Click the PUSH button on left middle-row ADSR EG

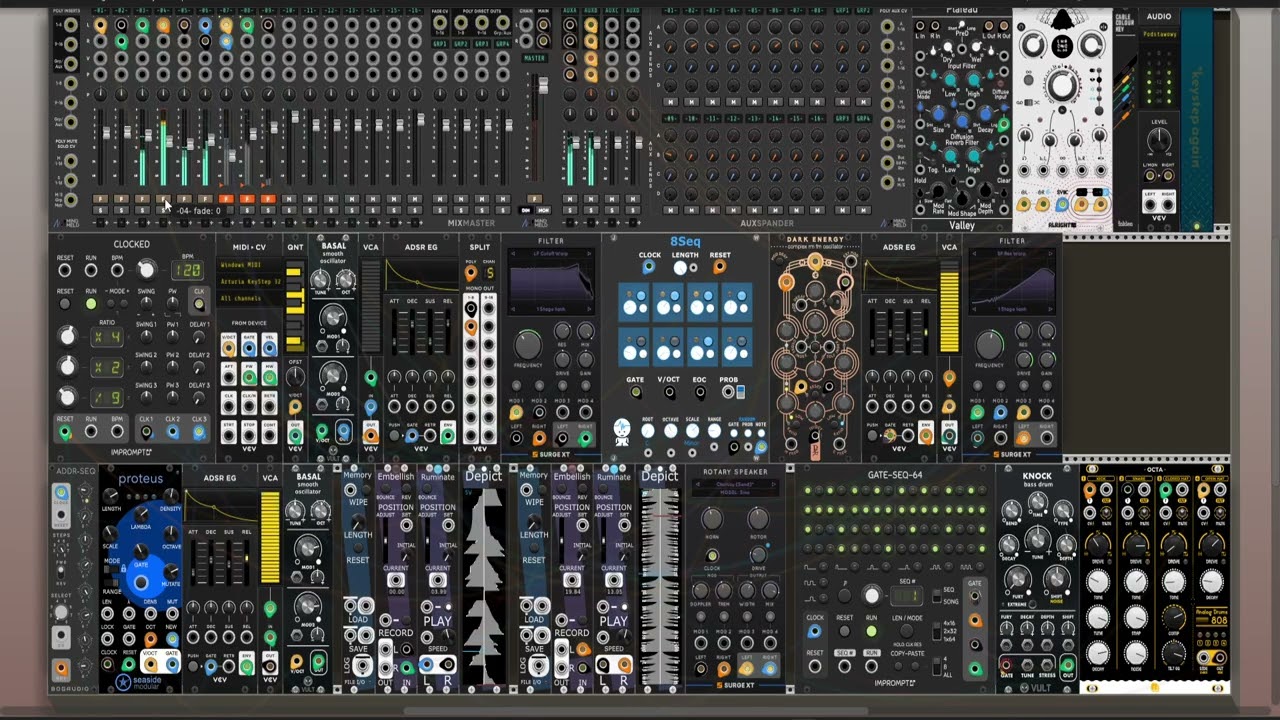pyautogui.click(x=394, y=436)
